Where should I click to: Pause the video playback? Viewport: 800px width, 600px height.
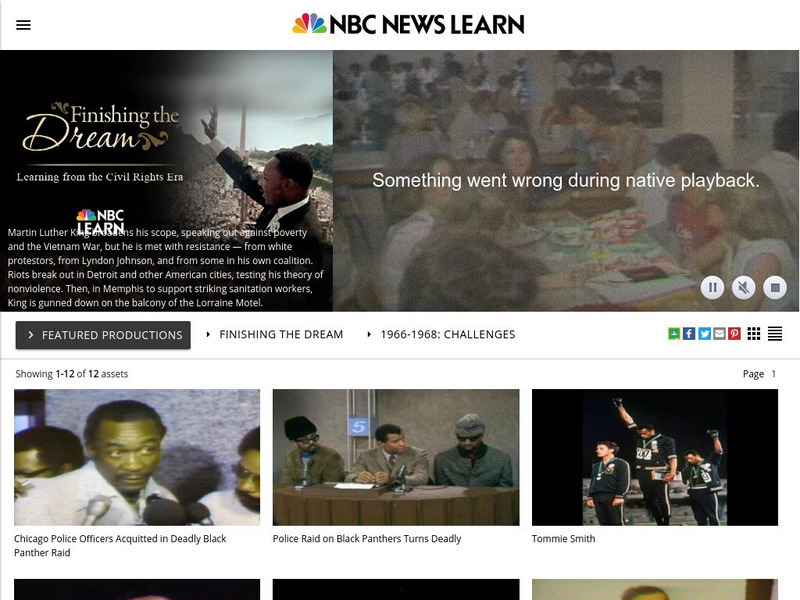pos(712,288)
